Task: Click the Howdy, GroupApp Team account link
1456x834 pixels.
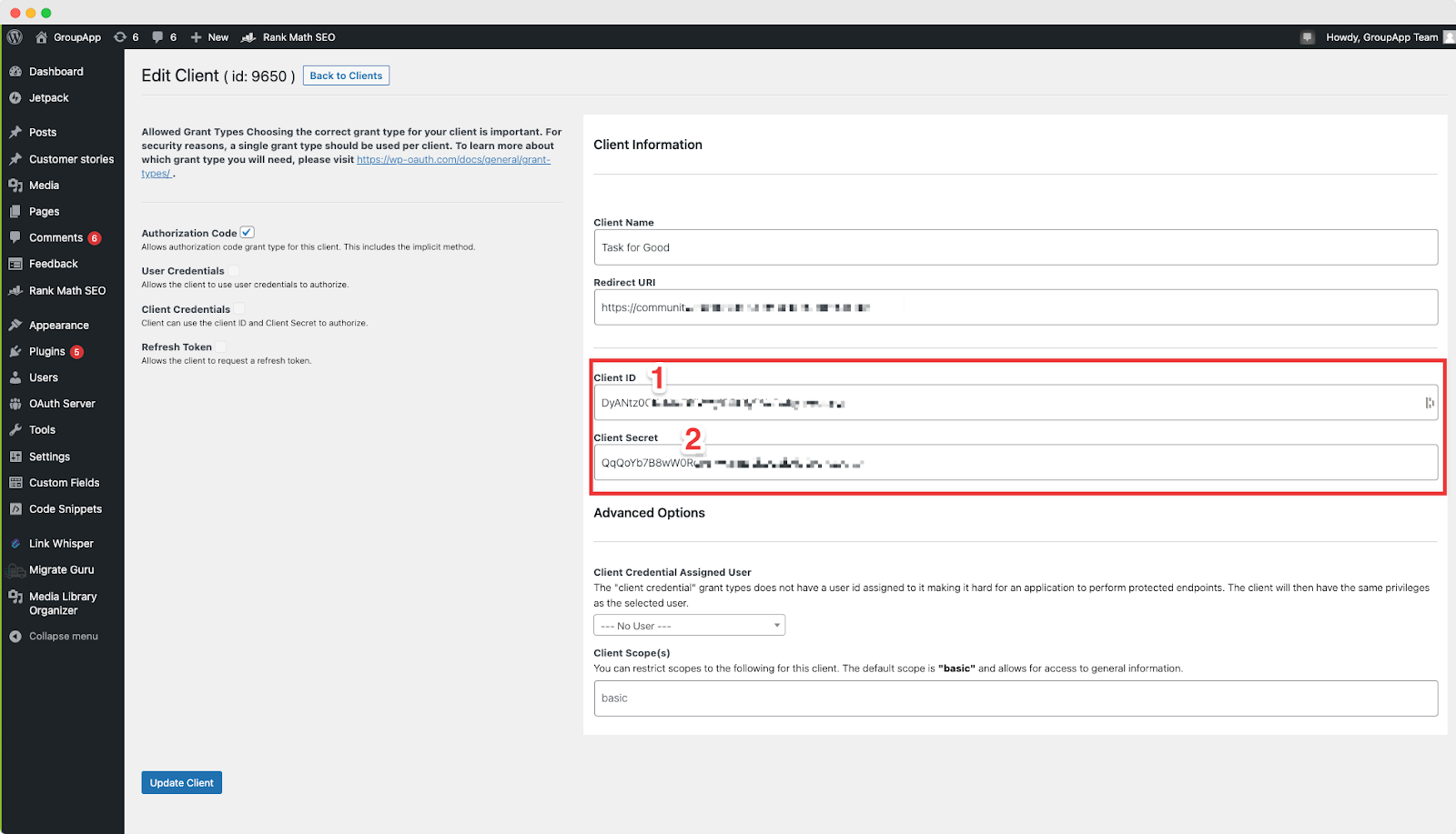Action: coord(1382,37)
